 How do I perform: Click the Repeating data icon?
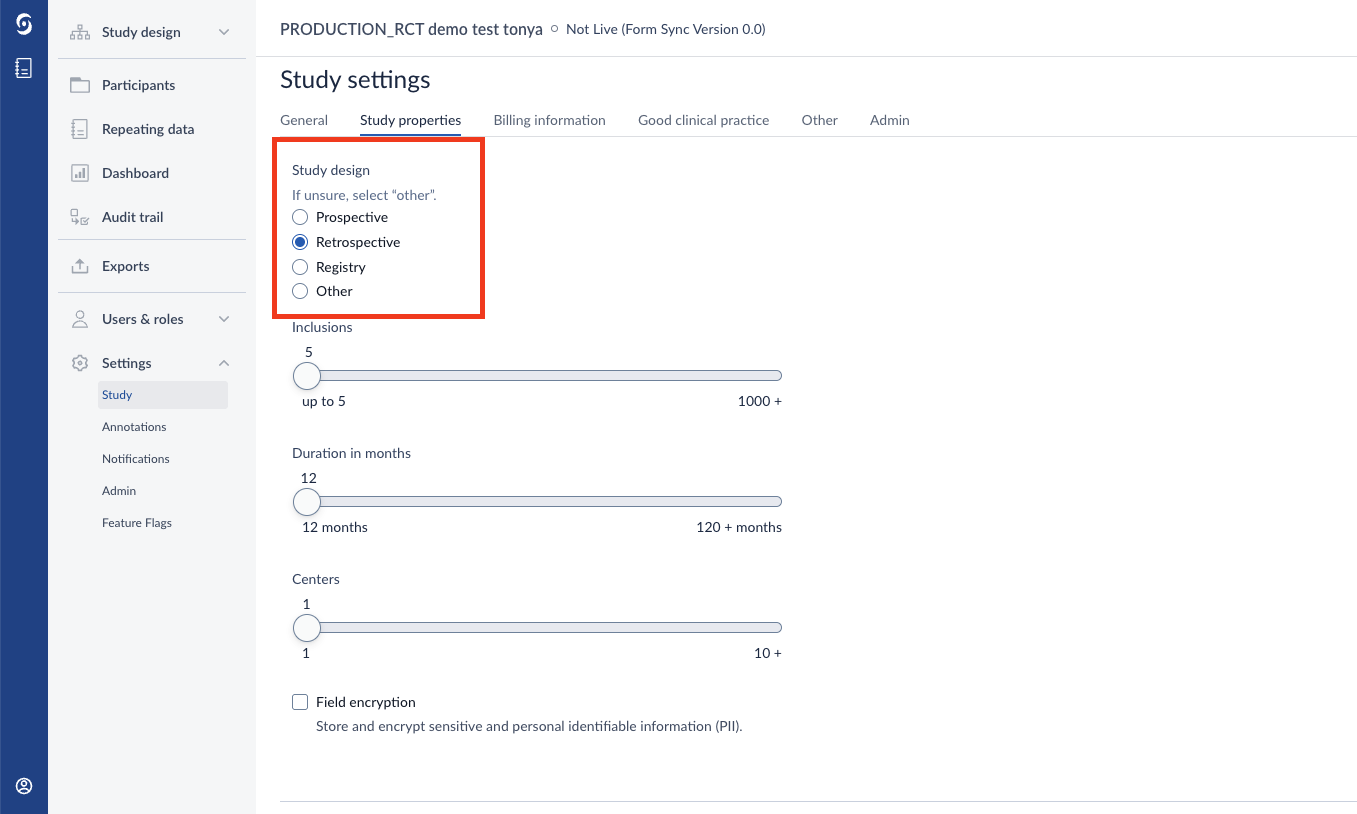tap(80, 129)
